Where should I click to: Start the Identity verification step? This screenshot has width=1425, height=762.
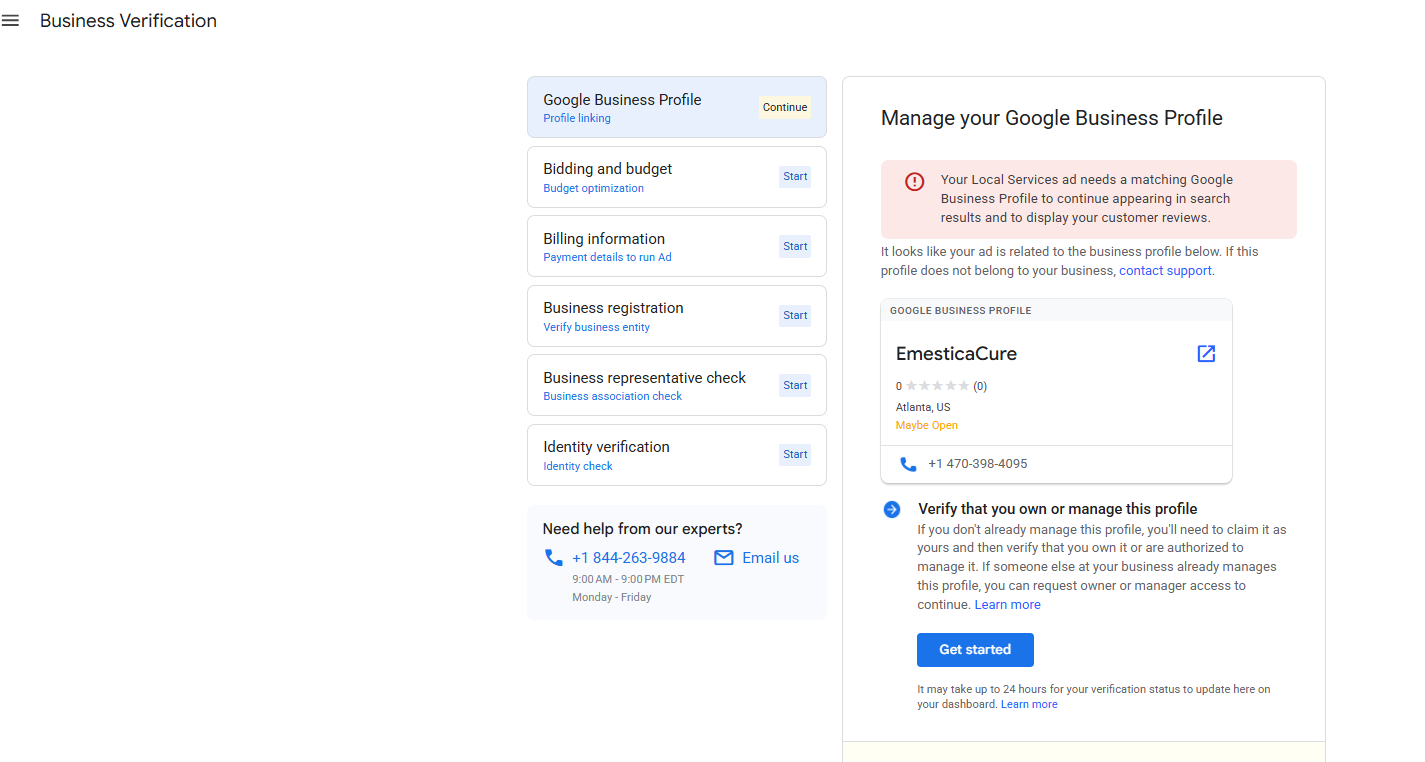point(795,455)
